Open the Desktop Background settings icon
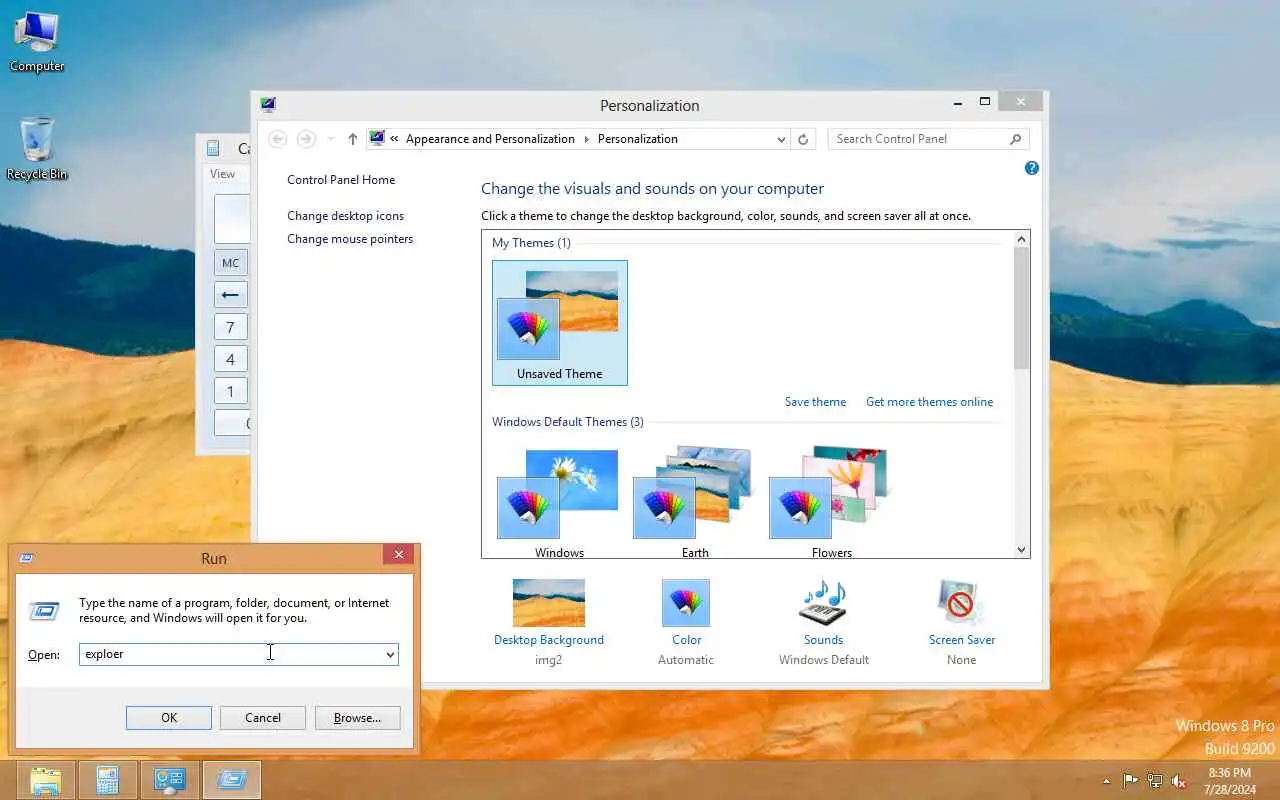 point(548,603)
